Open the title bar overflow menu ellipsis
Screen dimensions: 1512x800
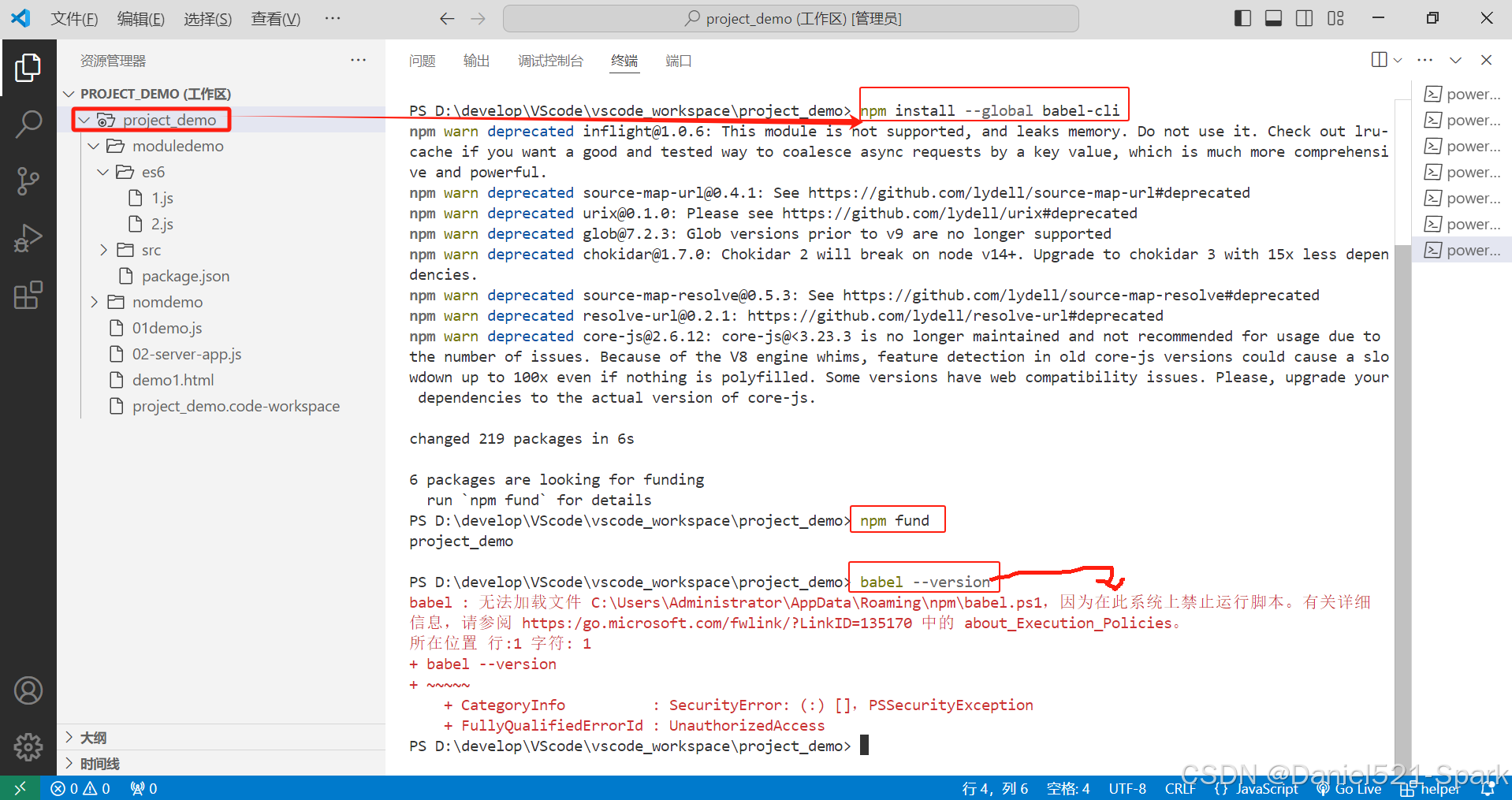[x=333, y=18]
